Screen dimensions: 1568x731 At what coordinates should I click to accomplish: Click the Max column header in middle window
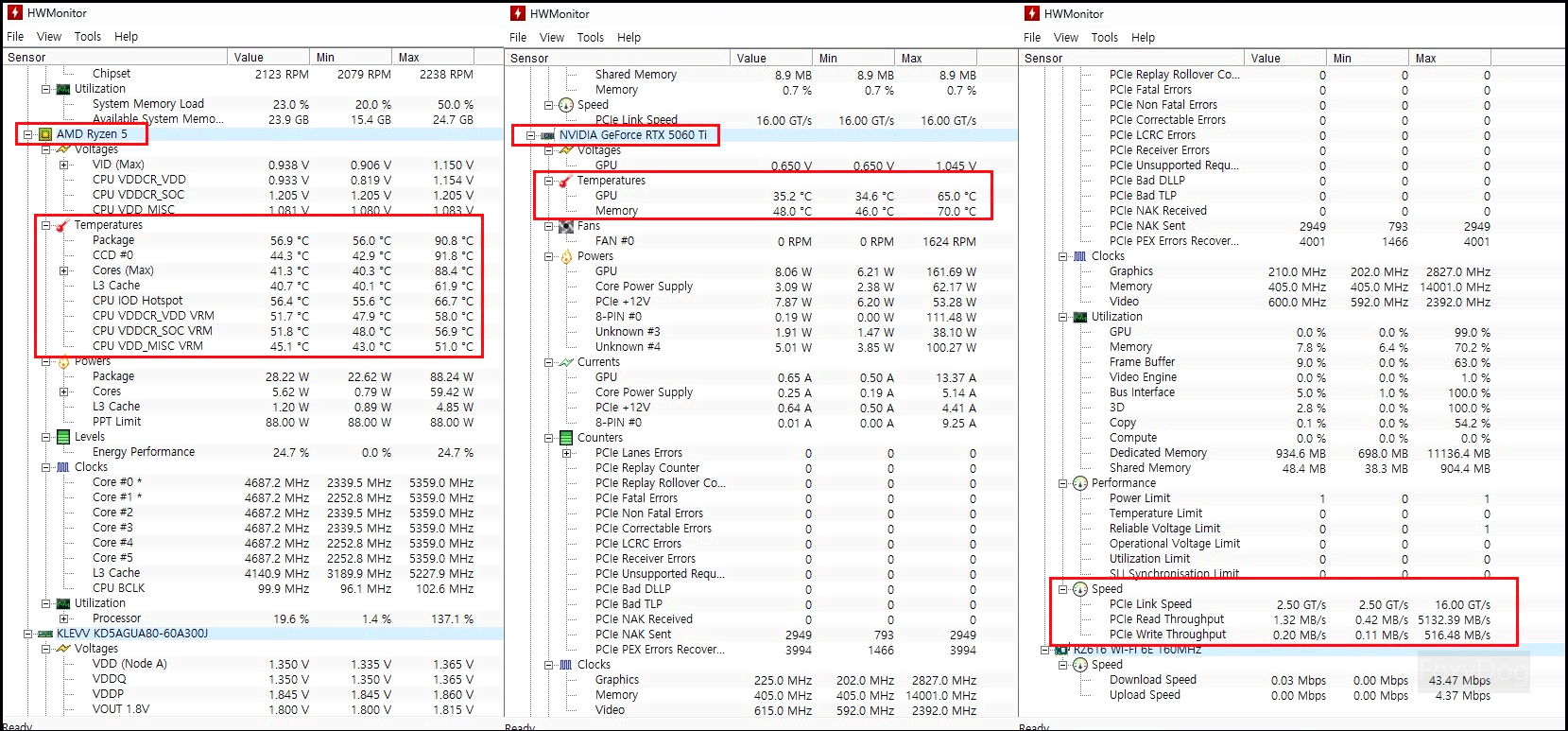936,59
